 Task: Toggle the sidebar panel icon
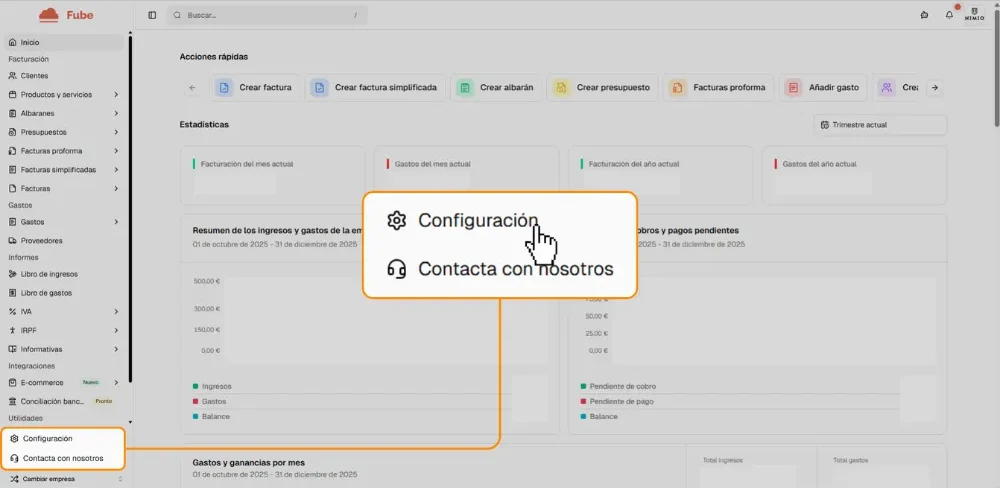pos(152,15)
